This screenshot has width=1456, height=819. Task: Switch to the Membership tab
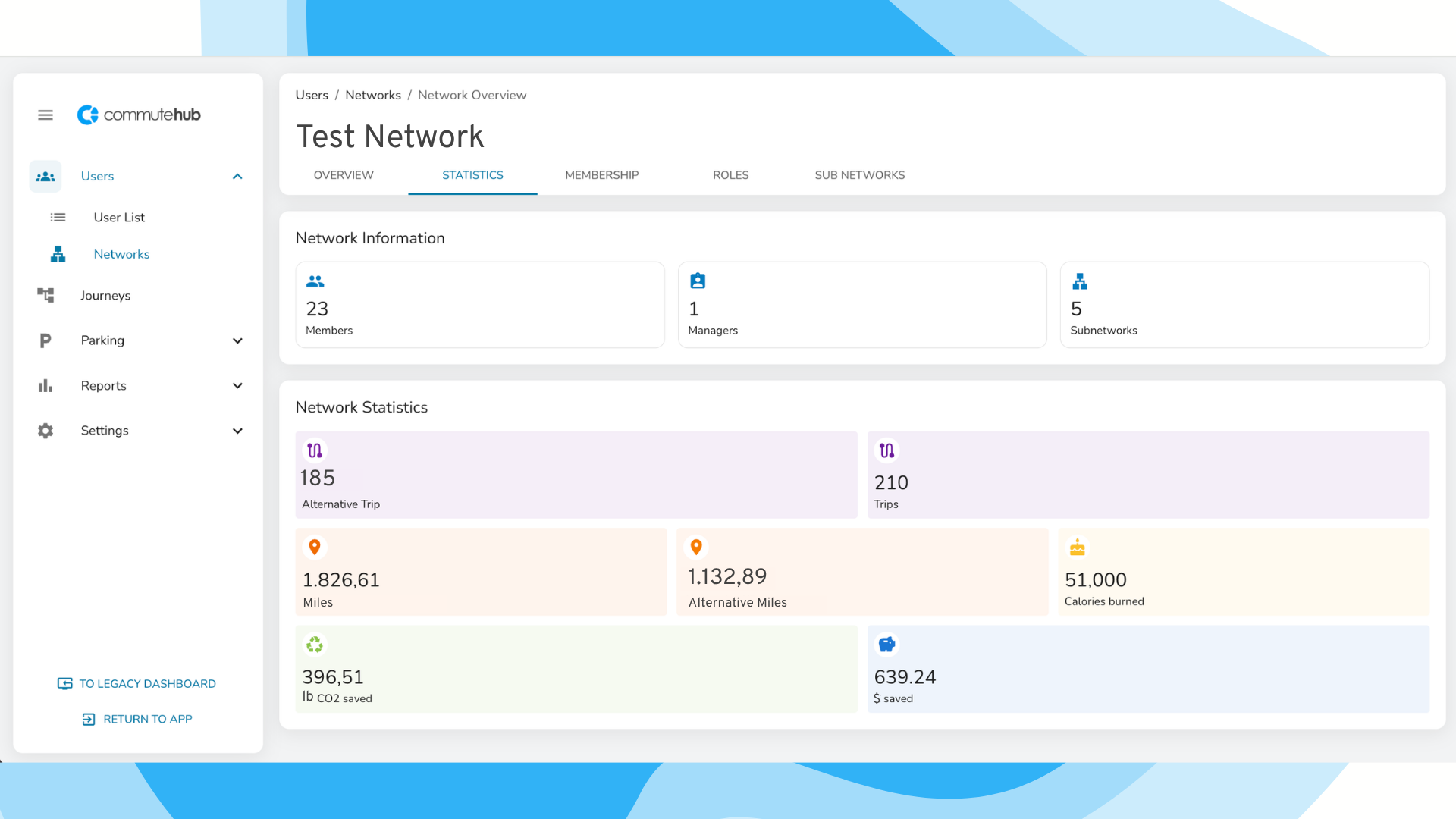point(602,175)
